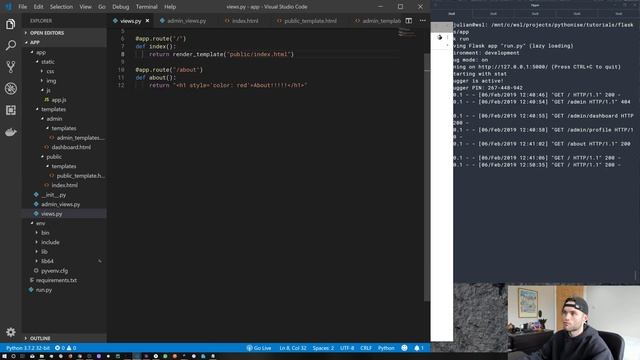Screen dimensions: 640x360
Task: Change the CRLF line ending
Action: tap(366, 348)
